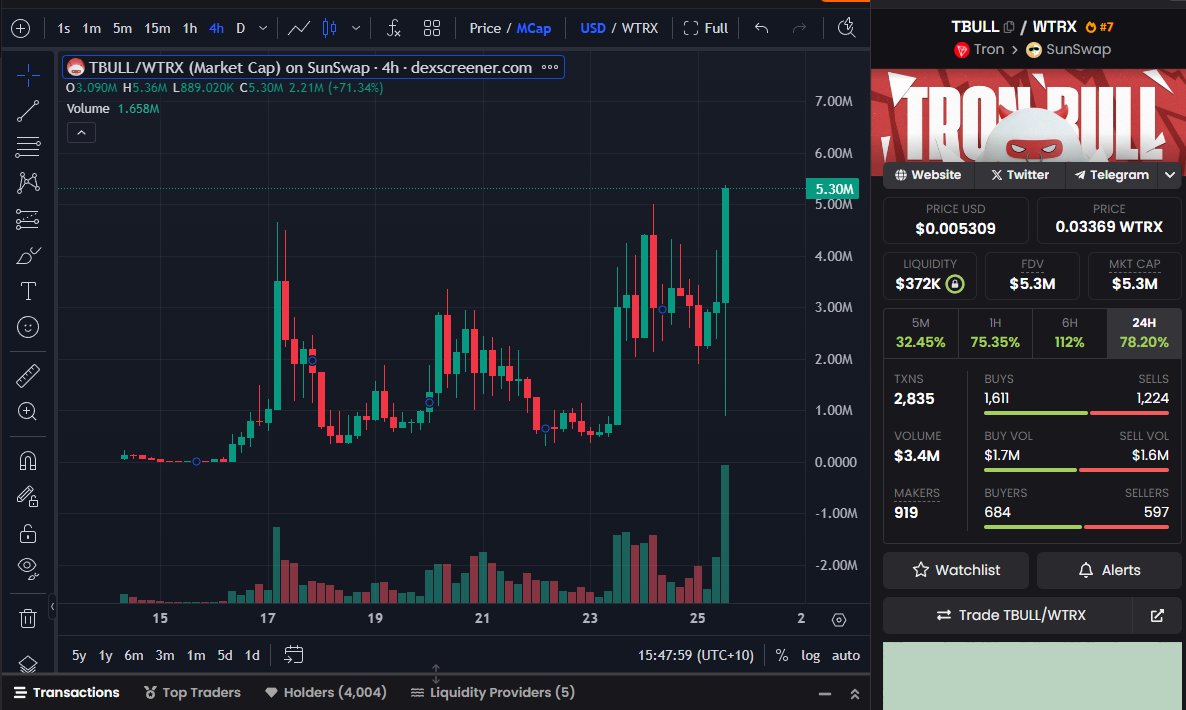1186x710 pixels.
Task: Enter Full screen chart mode
Action: point(705,29)
